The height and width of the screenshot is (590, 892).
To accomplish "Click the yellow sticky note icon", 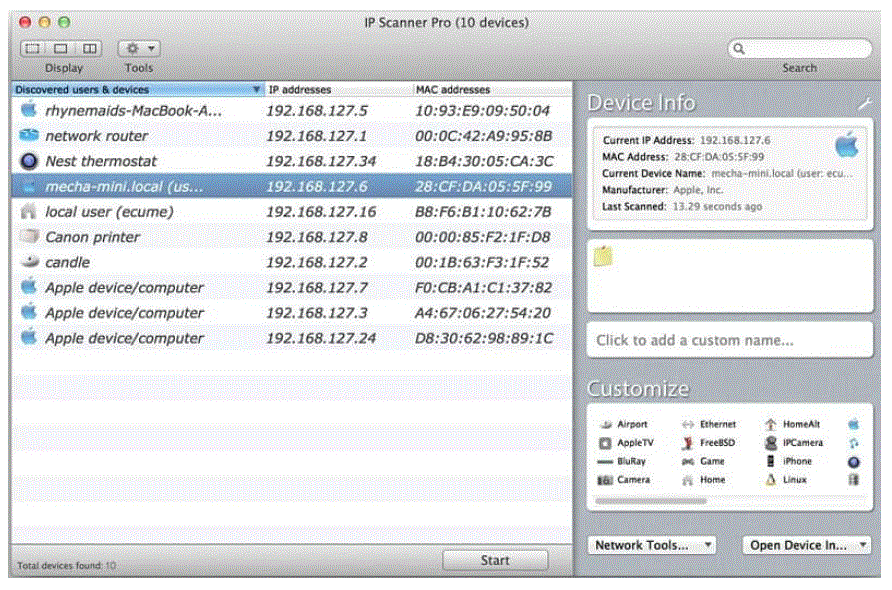I will pos(603,257).
